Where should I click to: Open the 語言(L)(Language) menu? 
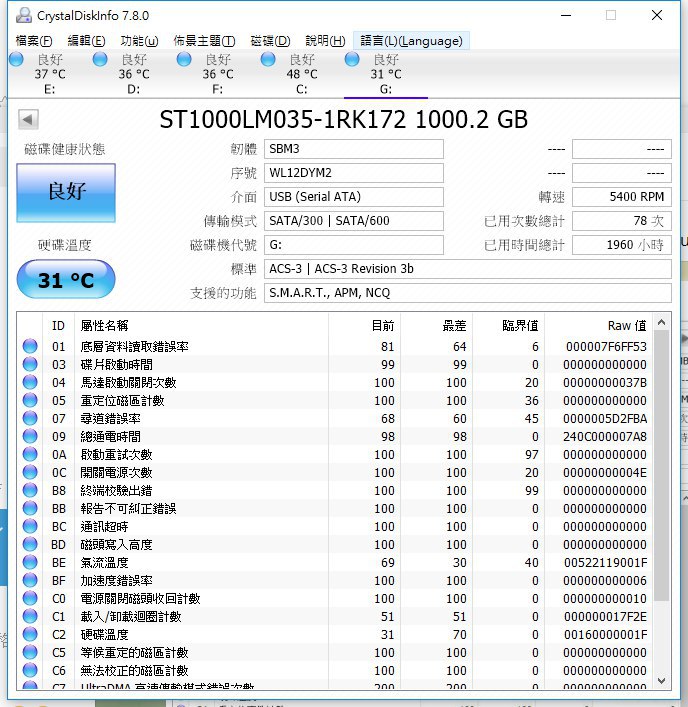411,41
